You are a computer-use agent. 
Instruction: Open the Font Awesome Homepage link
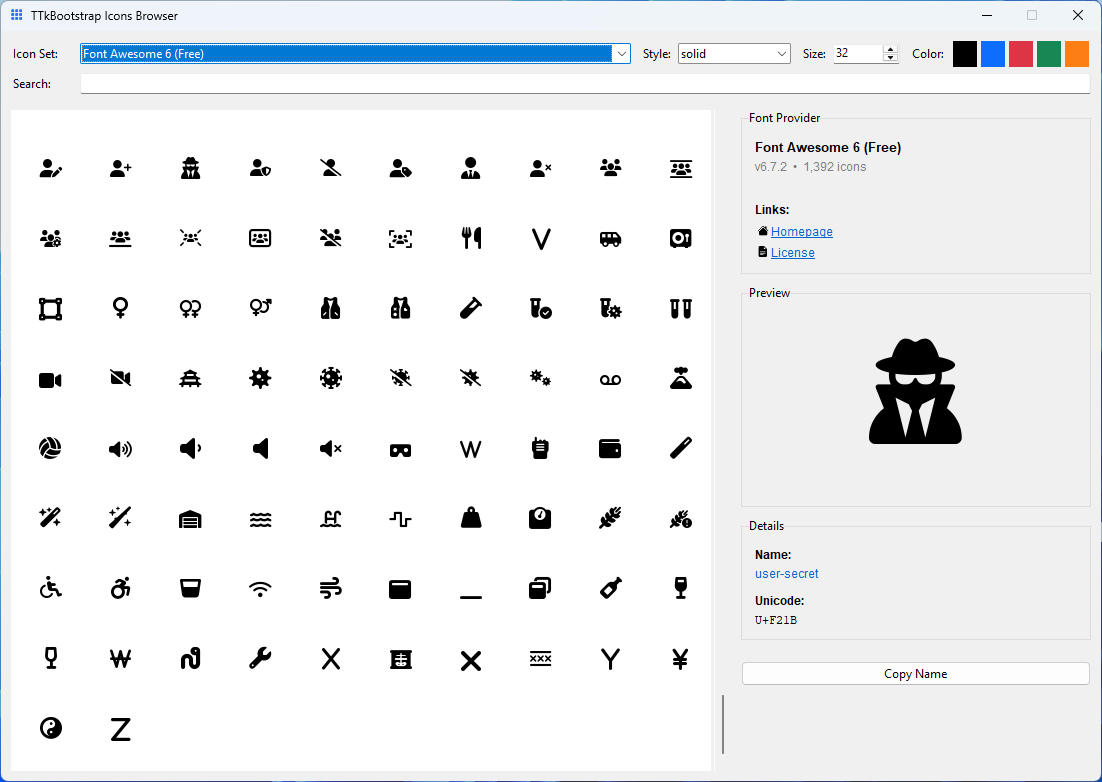coord(801,231)
